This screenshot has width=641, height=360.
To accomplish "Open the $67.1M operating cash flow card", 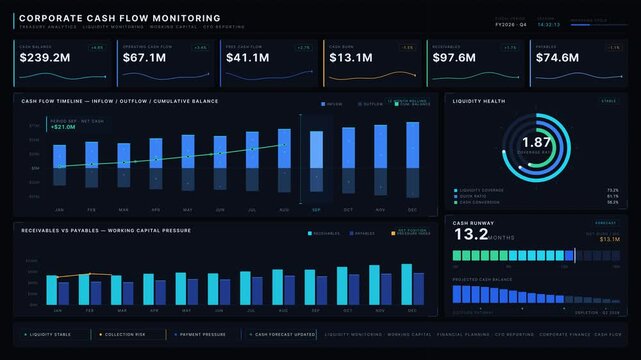I will [166, 63].
